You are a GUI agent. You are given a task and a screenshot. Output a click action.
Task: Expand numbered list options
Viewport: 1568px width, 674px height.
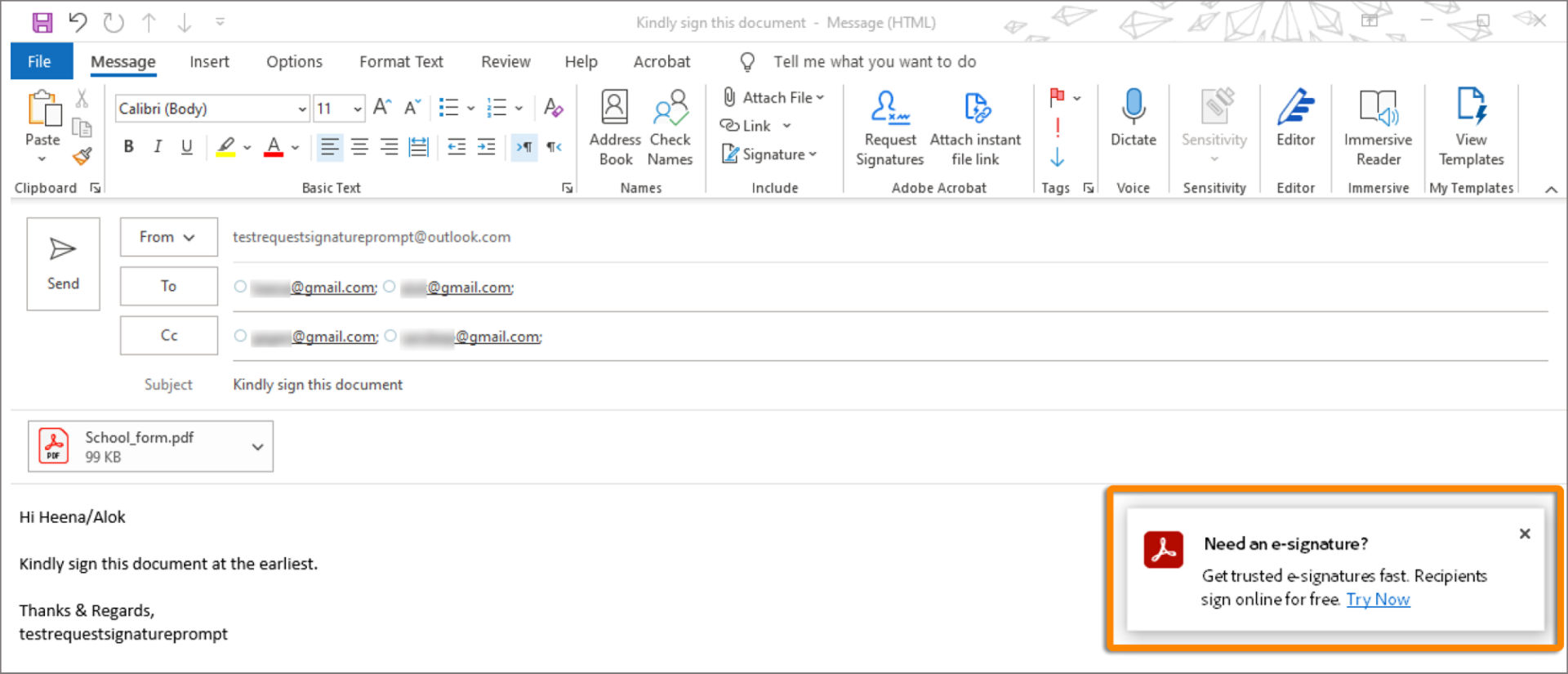tap(519, 108)
